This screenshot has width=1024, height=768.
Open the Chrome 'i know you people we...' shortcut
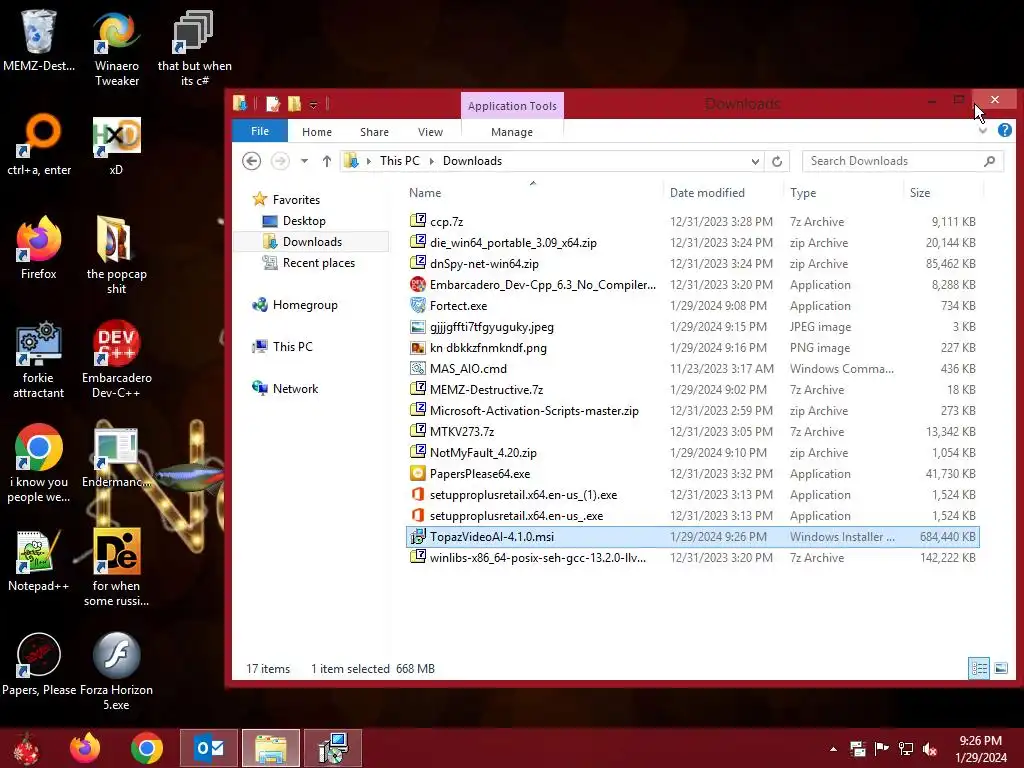point(39,463)
